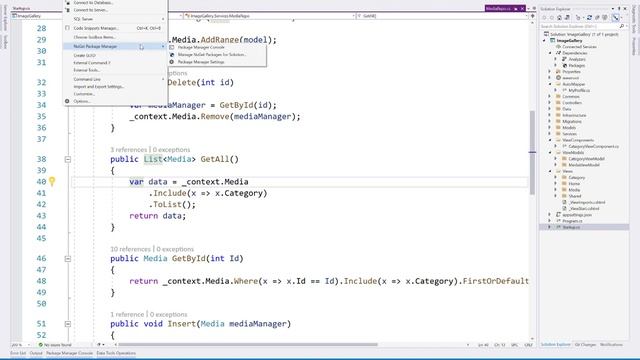Open the Options menu entry

coord(115,101)
